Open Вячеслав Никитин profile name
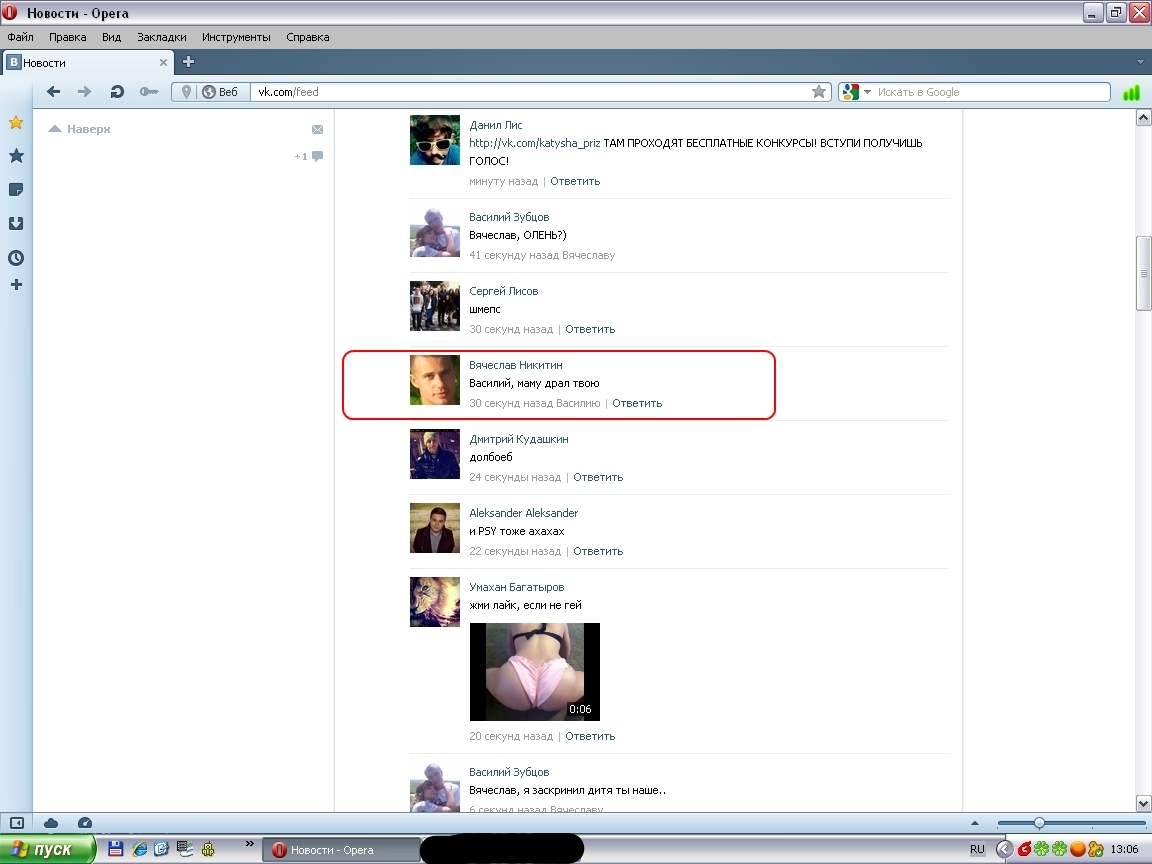Image resolution: width=1152 pixels, height=864 pixels. point(516,365)
